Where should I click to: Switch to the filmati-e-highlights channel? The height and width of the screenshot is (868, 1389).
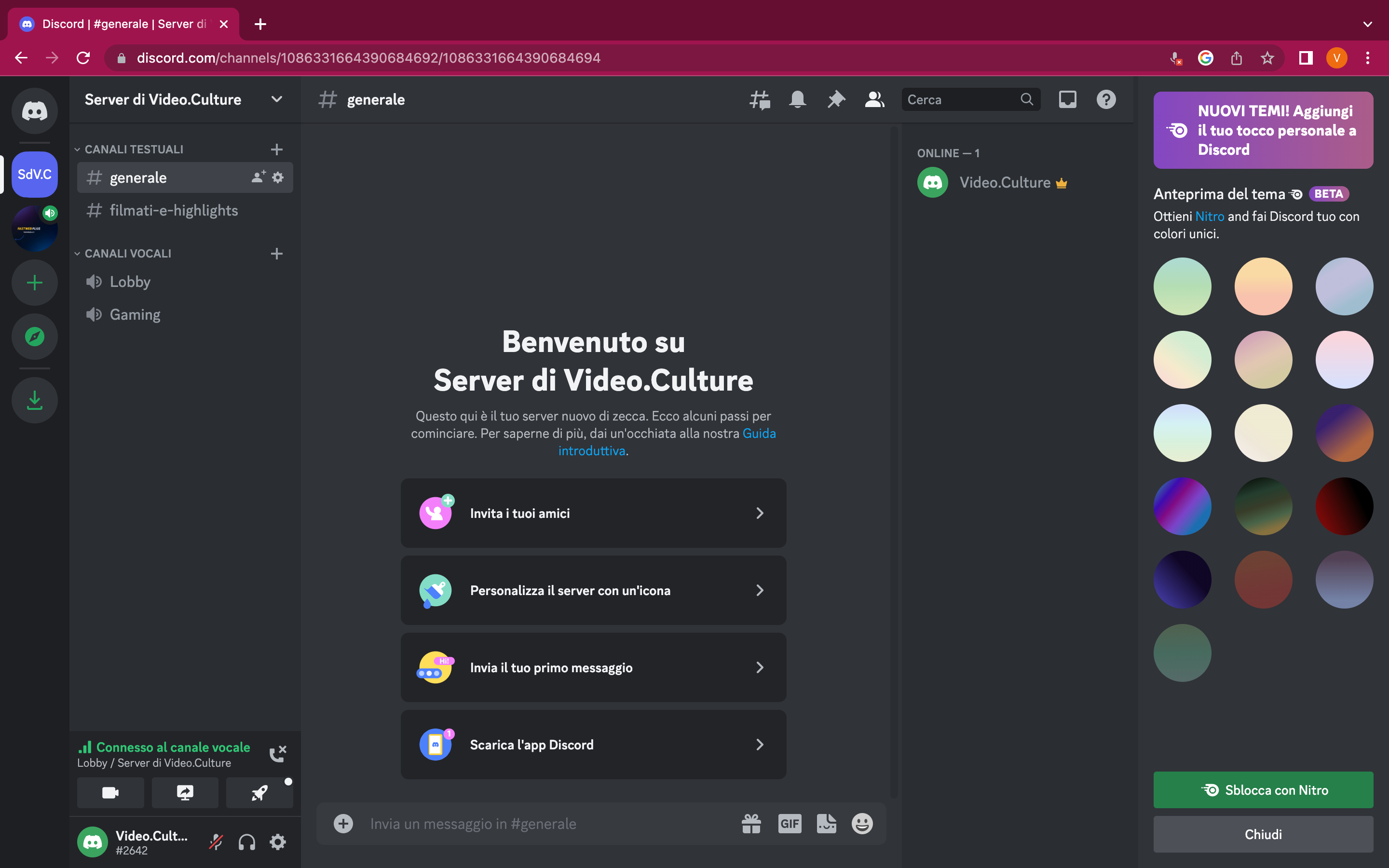(x=173, y=210)
